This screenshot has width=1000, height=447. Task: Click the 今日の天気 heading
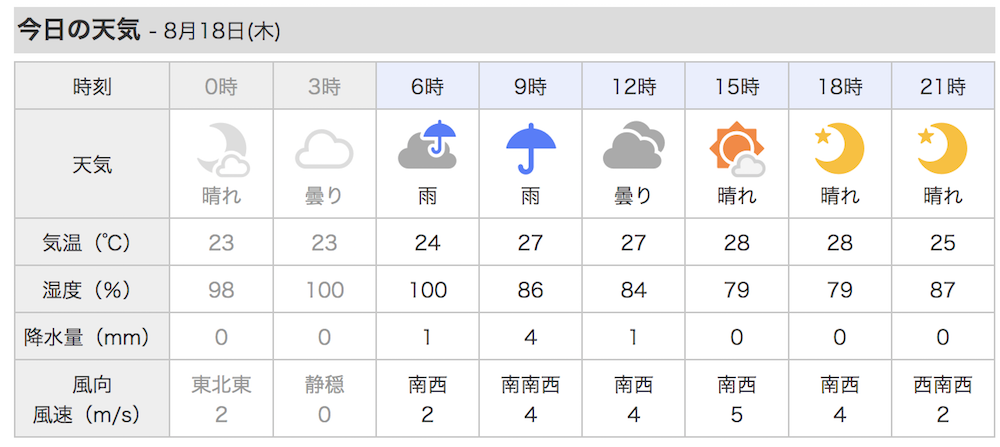79,30
